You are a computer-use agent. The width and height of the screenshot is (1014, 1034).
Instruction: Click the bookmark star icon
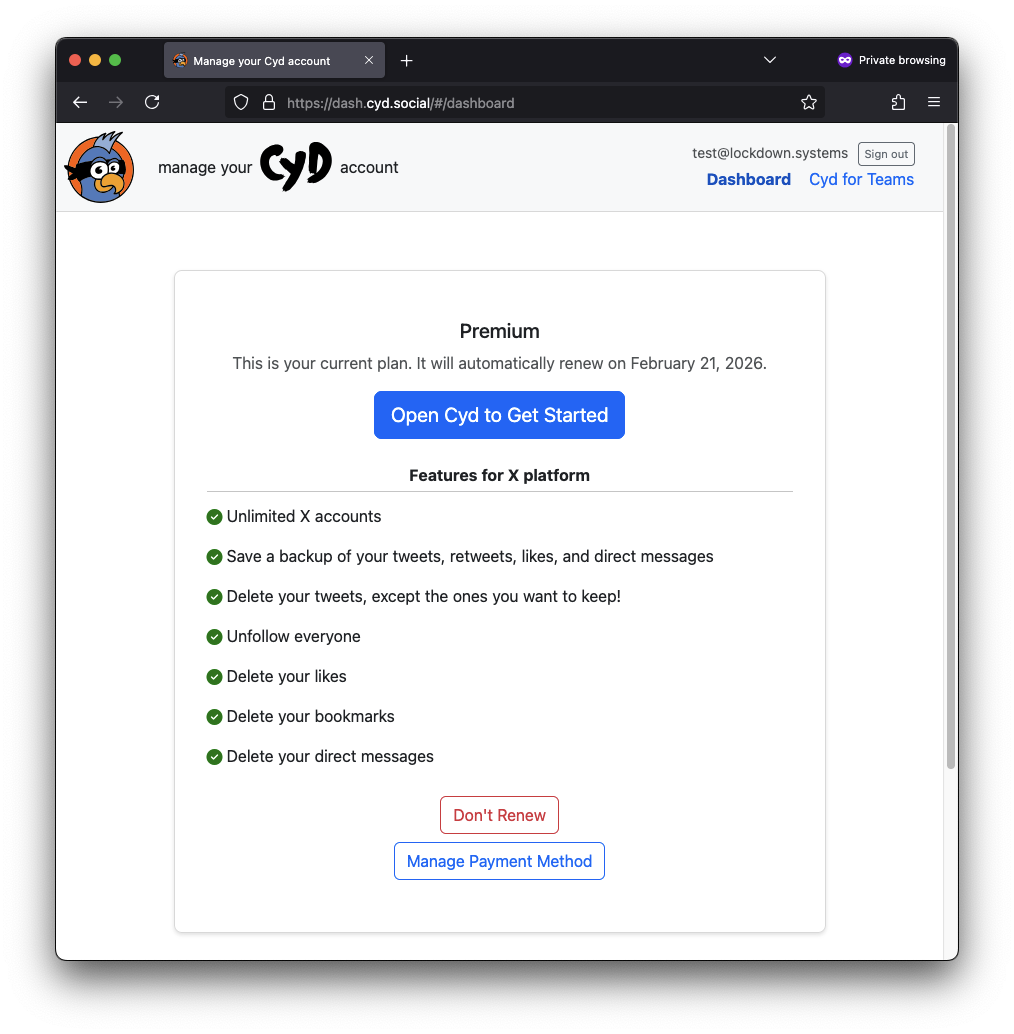[x=809, y=101]
